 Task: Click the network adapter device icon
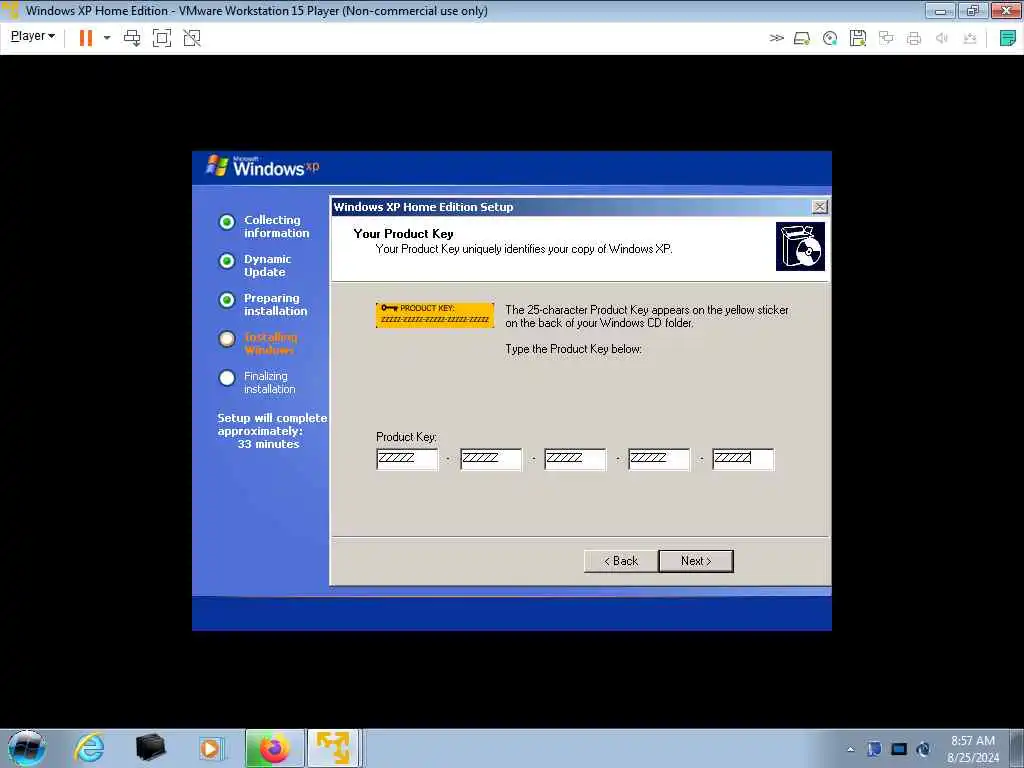tap(886, 38)
